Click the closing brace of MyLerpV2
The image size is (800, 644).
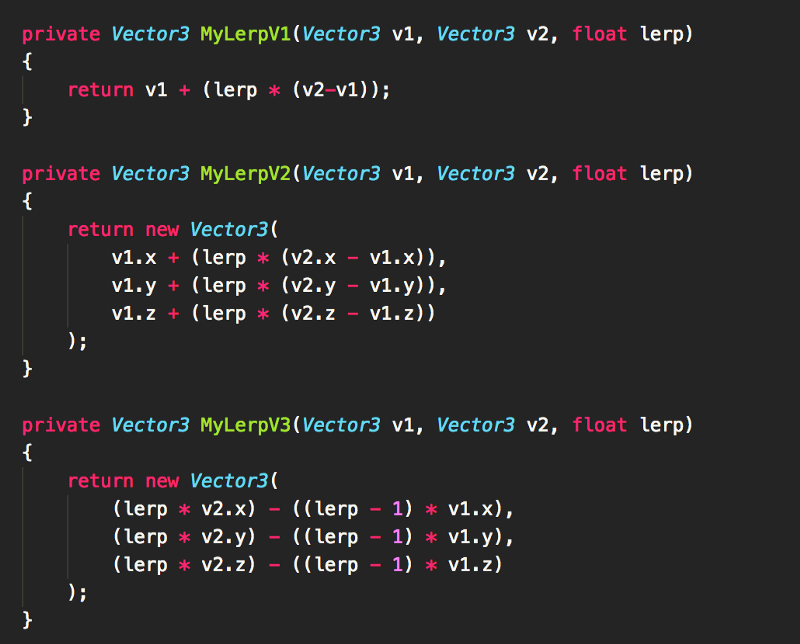28,370
